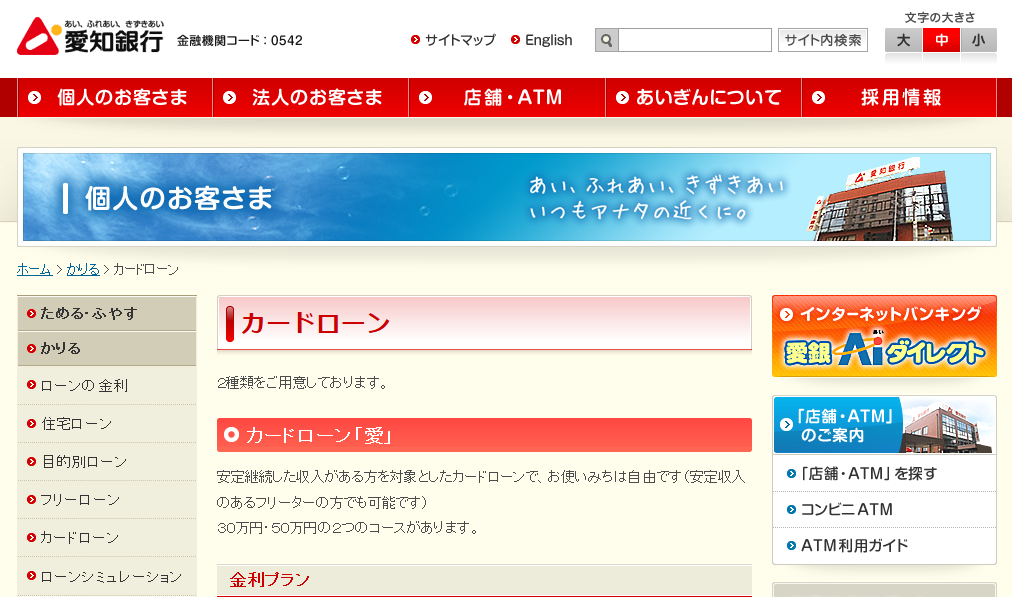1012x597 pixels.
Task: Open the あいぎんについて navigation tab
Action: pos(703,97)
